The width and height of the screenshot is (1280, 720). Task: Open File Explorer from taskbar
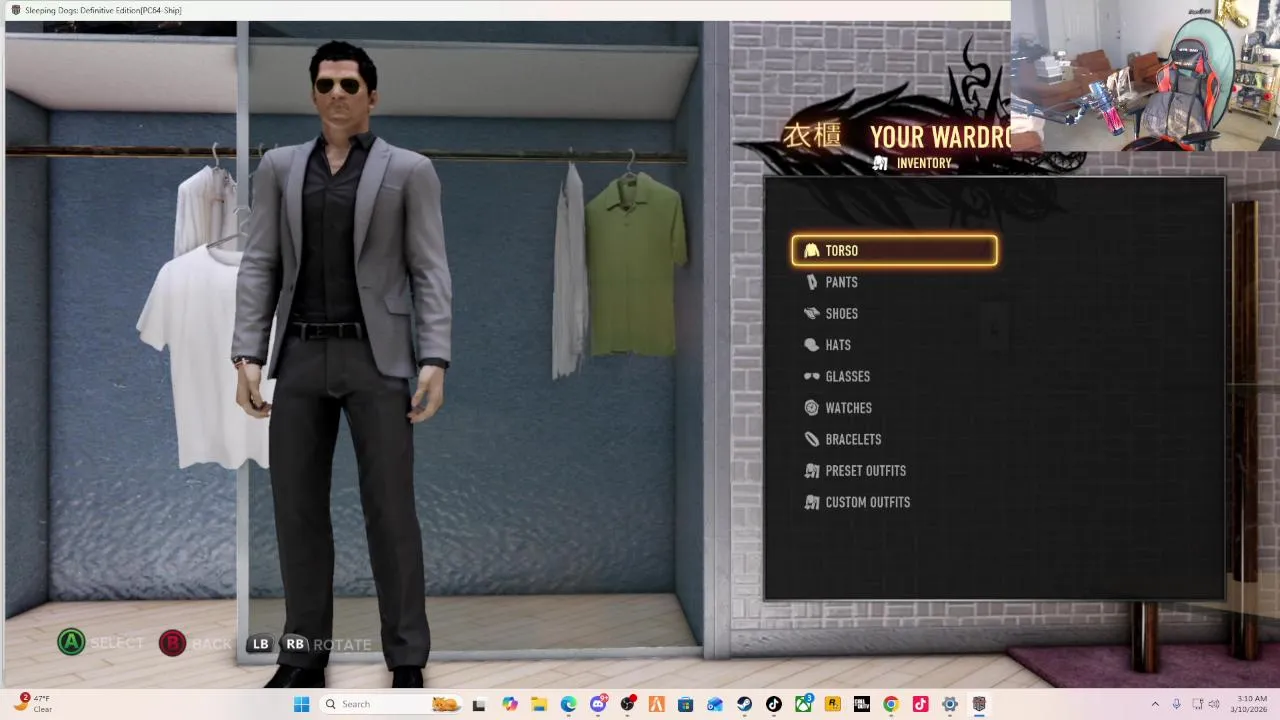click(538, 704)
